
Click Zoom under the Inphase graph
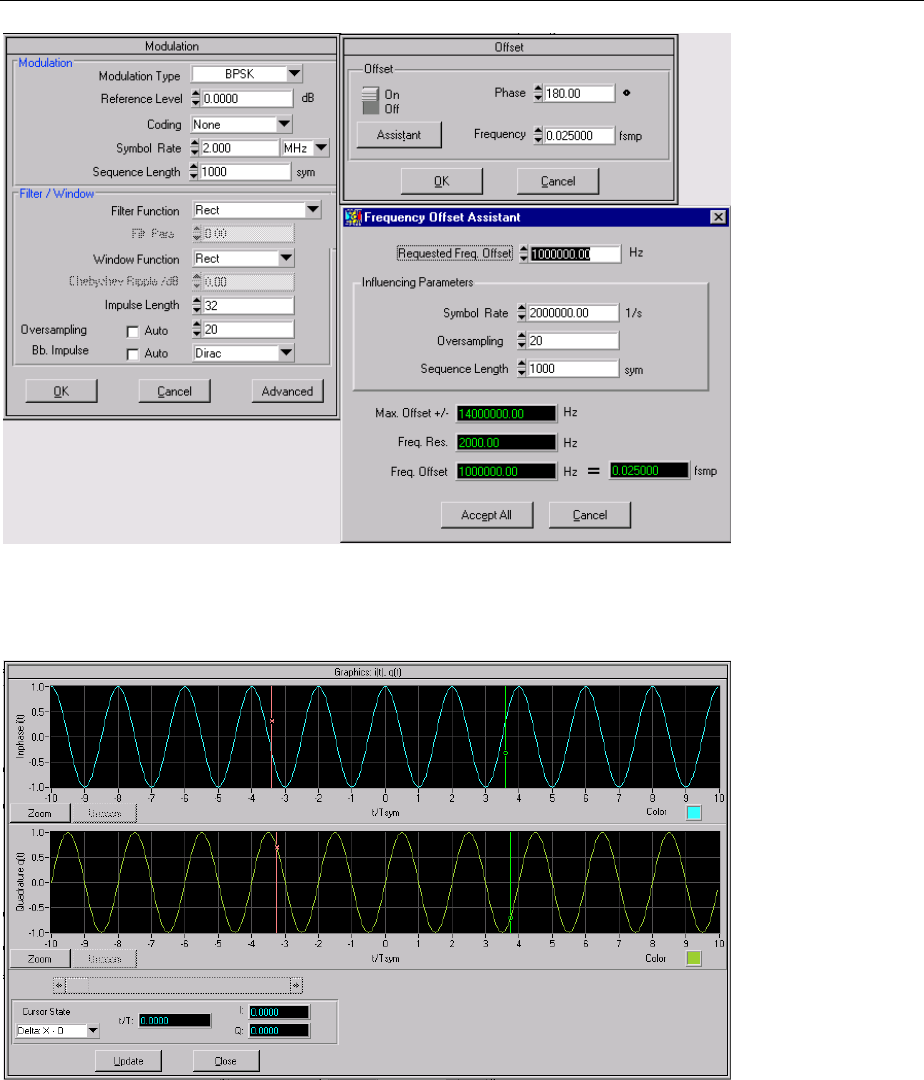point(40,813)
